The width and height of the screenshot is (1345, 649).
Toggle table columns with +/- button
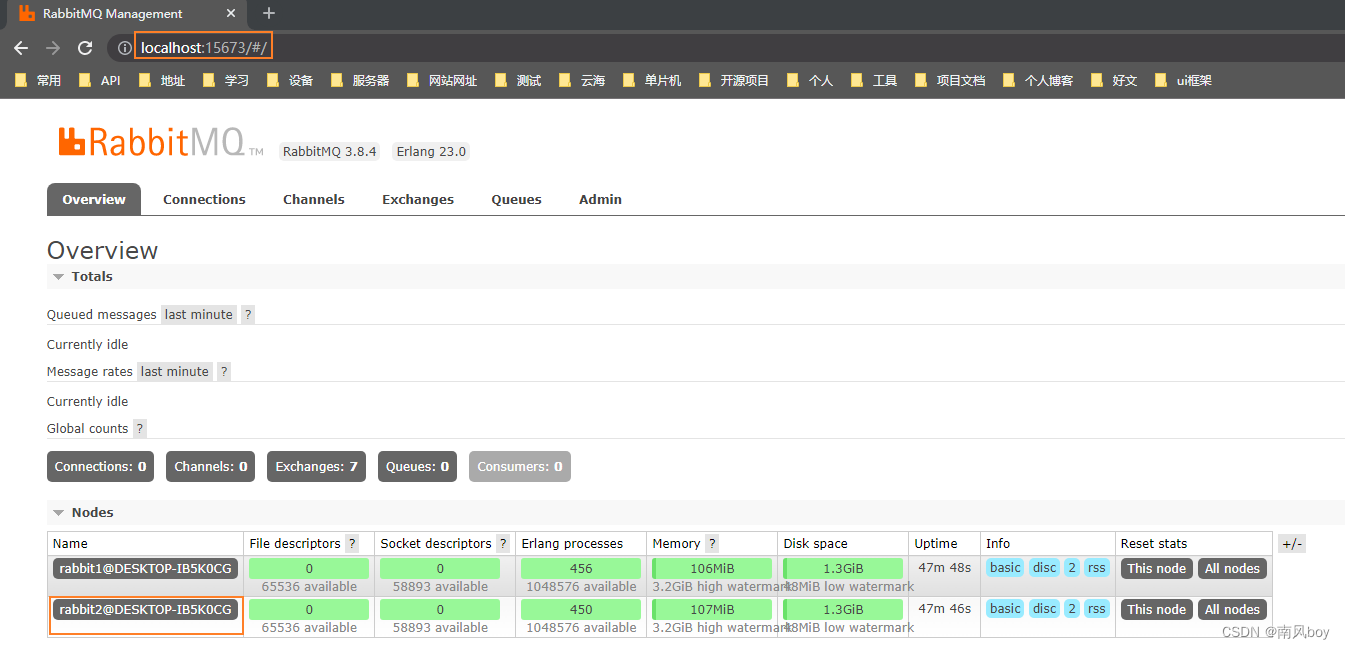point(1292,544)
